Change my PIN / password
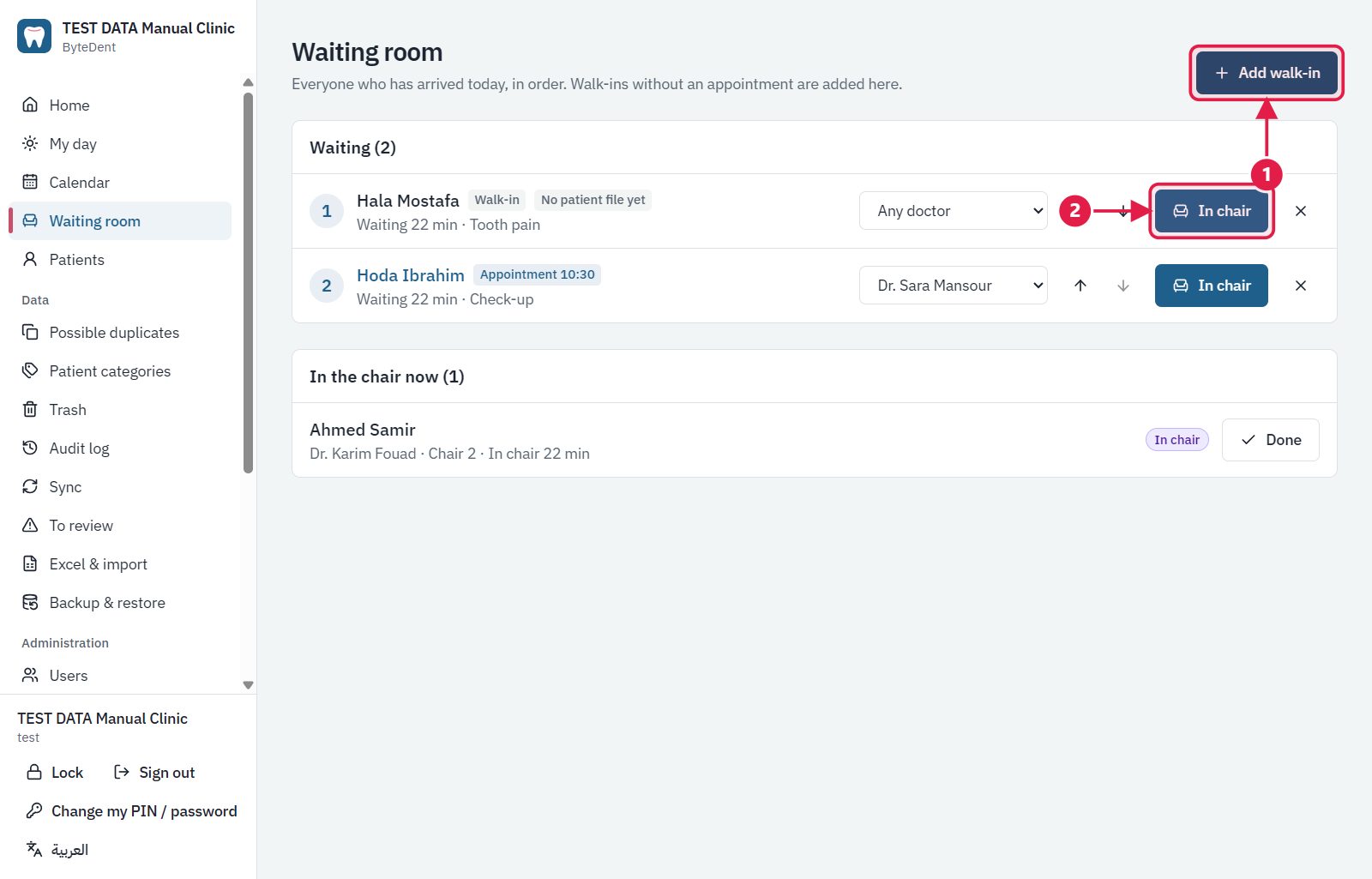This screenshot has height=879, width=1372. (x=131, y=811)
